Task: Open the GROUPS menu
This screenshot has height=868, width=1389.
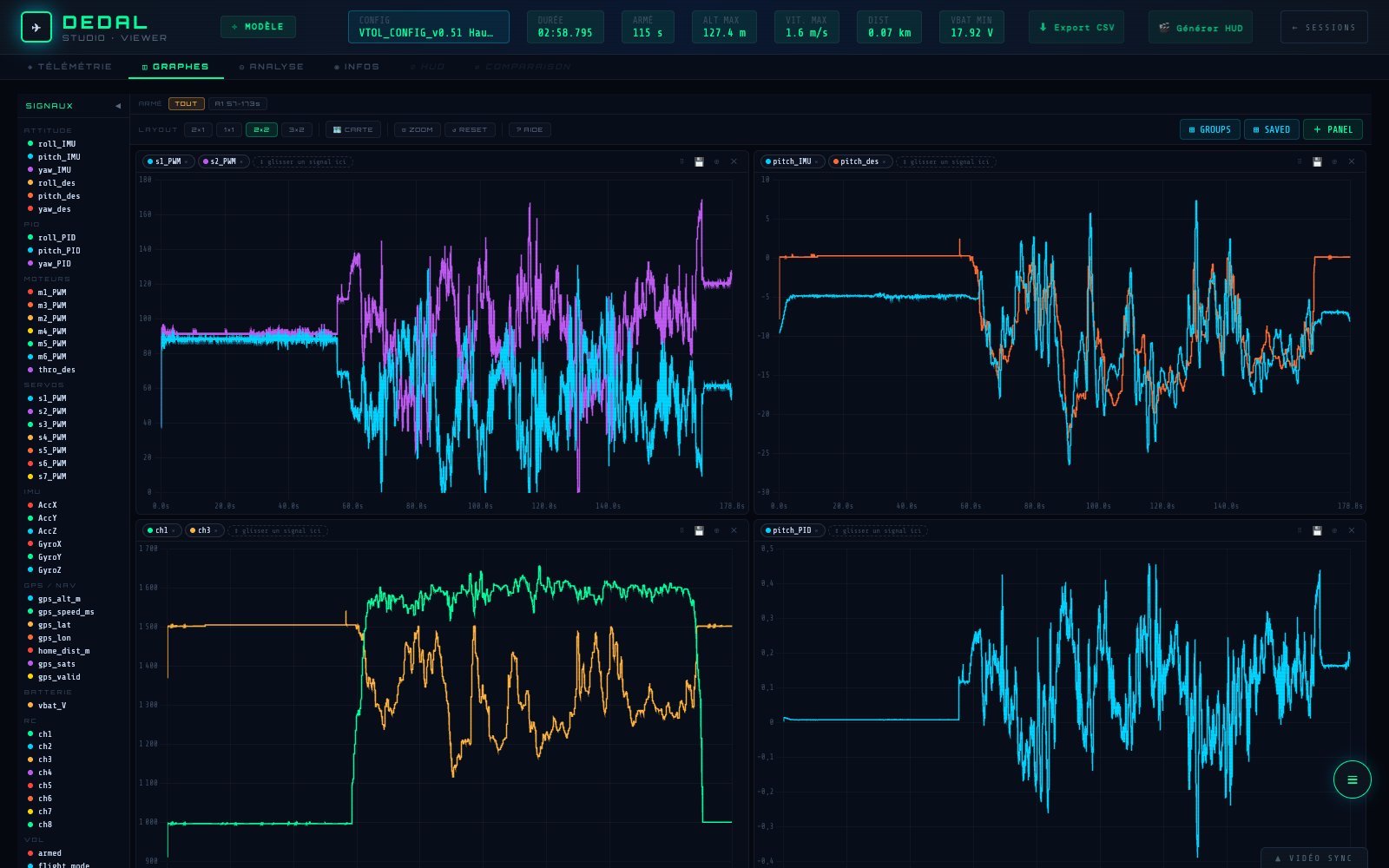Action: coord(1209,129)
